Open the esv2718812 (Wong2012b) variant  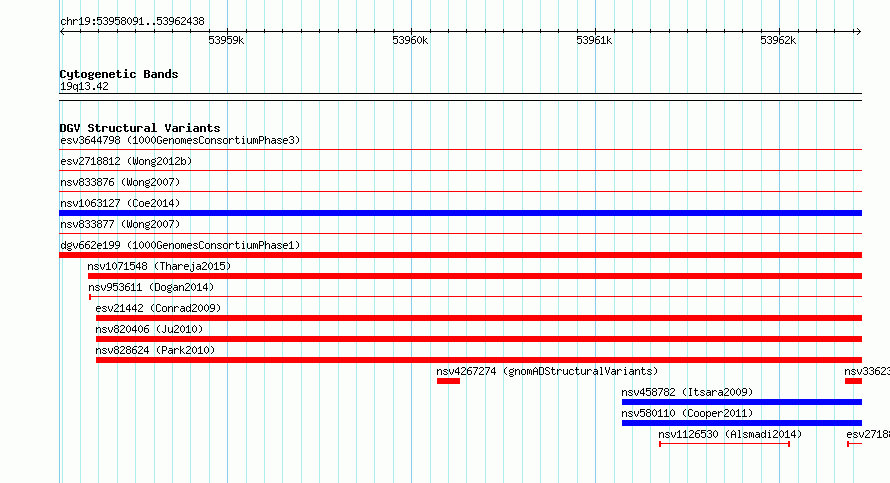(126, 161)
